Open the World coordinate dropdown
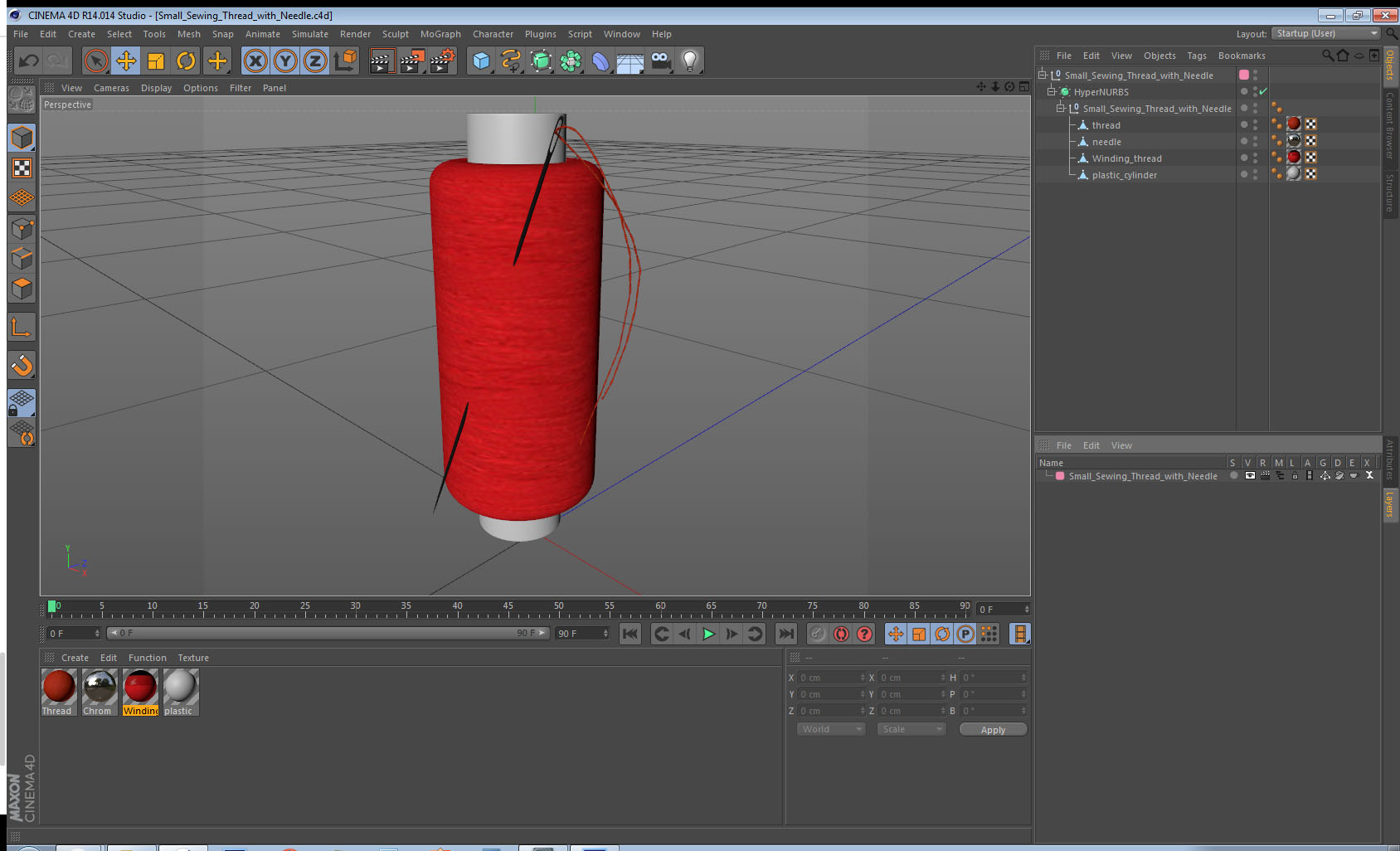The image size is (1400, 851). [831, 729]
